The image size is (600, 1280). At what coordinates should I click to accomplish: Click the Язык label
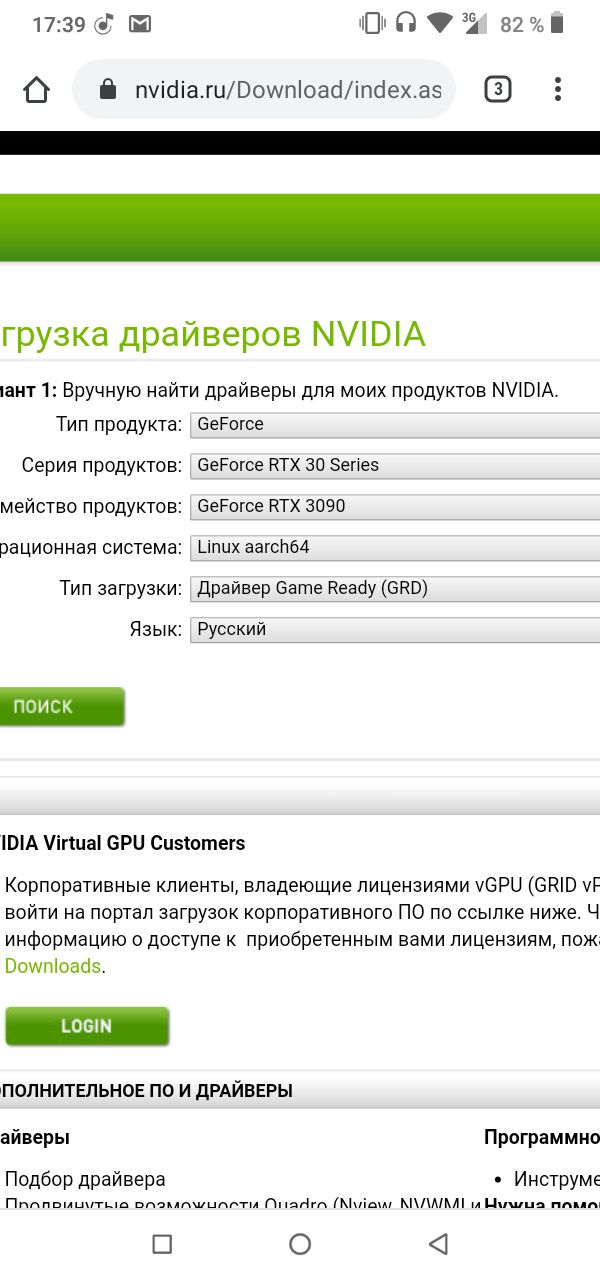(x=157, y=630)
